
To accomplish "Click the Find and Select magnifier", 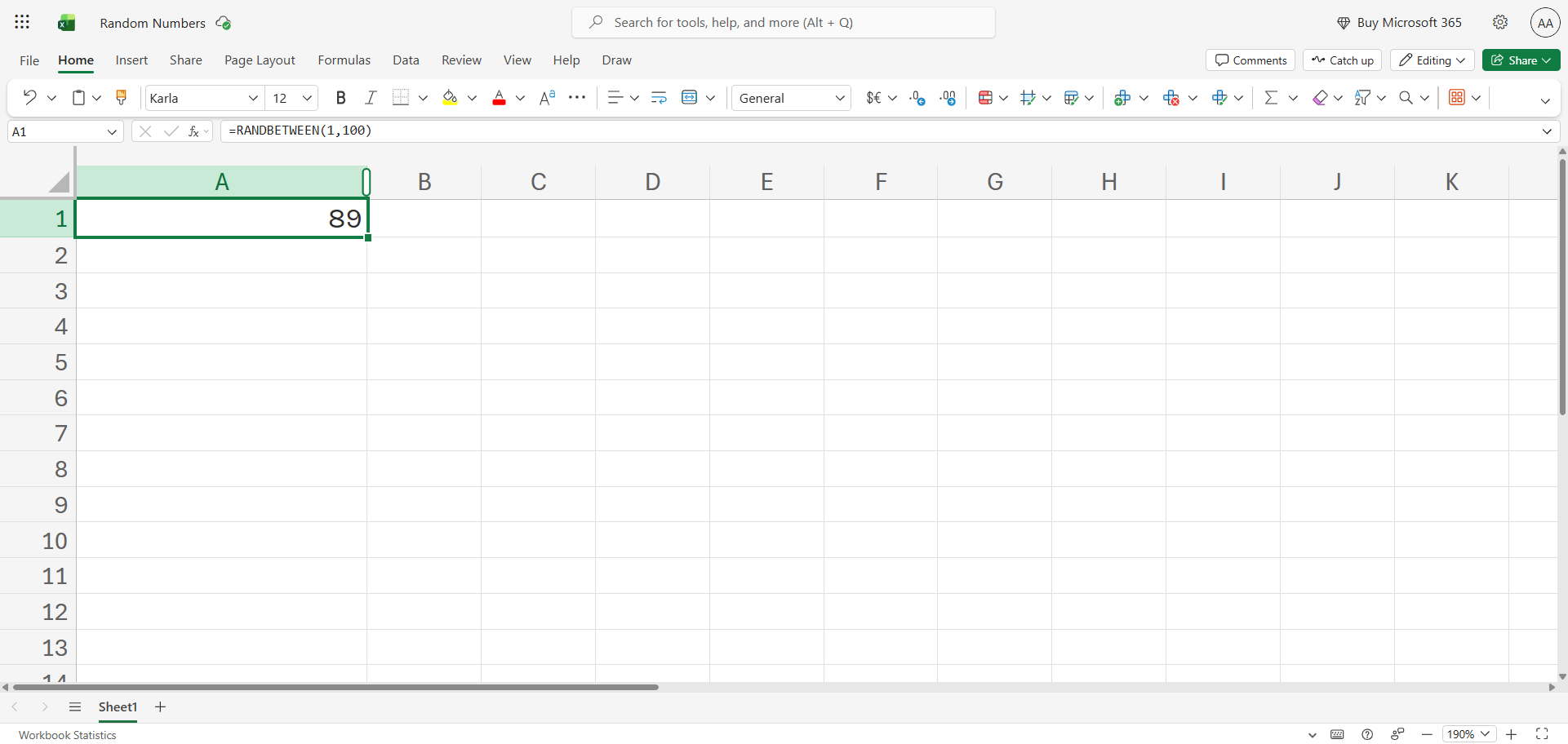I will (x=1406, y=98).
